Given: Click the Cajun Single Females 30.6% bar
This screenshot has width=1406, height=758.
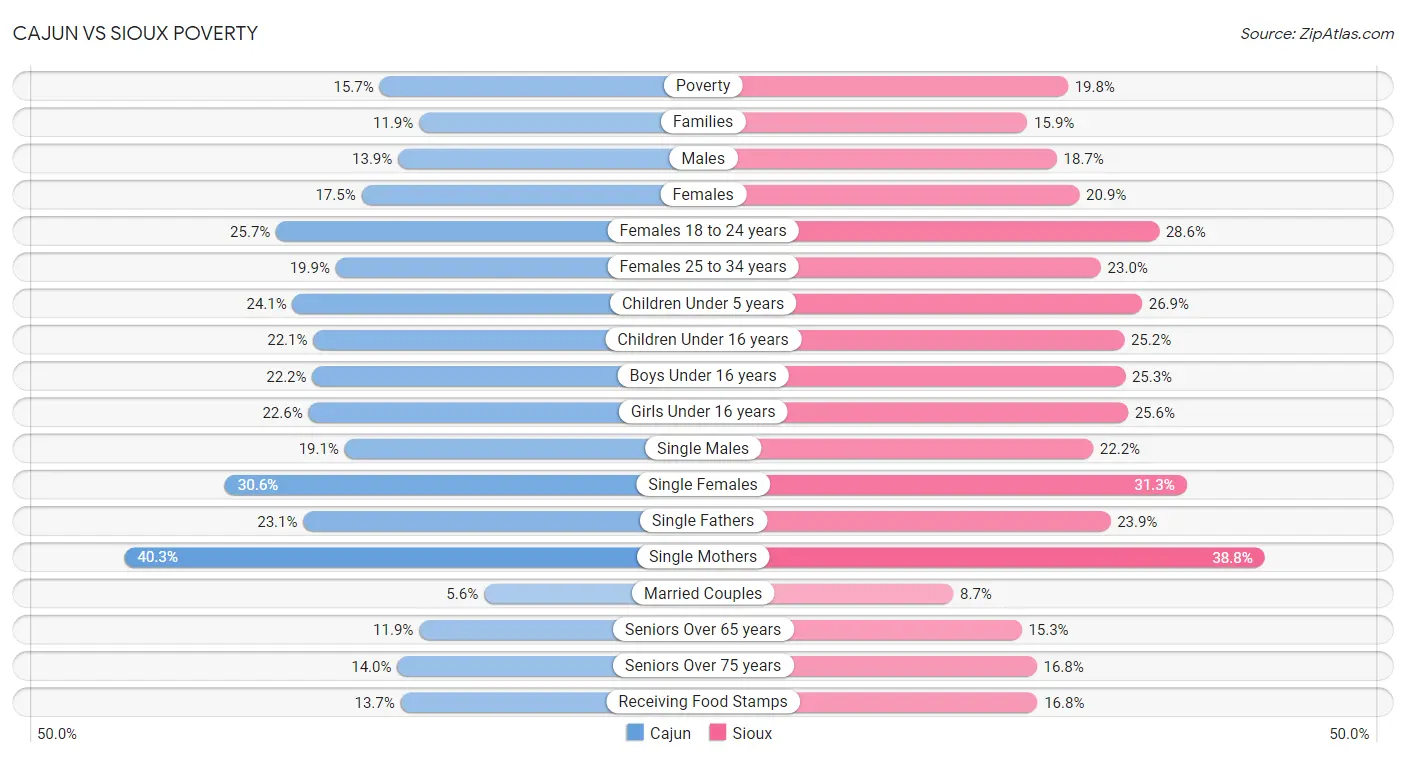Looking at the screenshot, I should (x=463, y=485).
